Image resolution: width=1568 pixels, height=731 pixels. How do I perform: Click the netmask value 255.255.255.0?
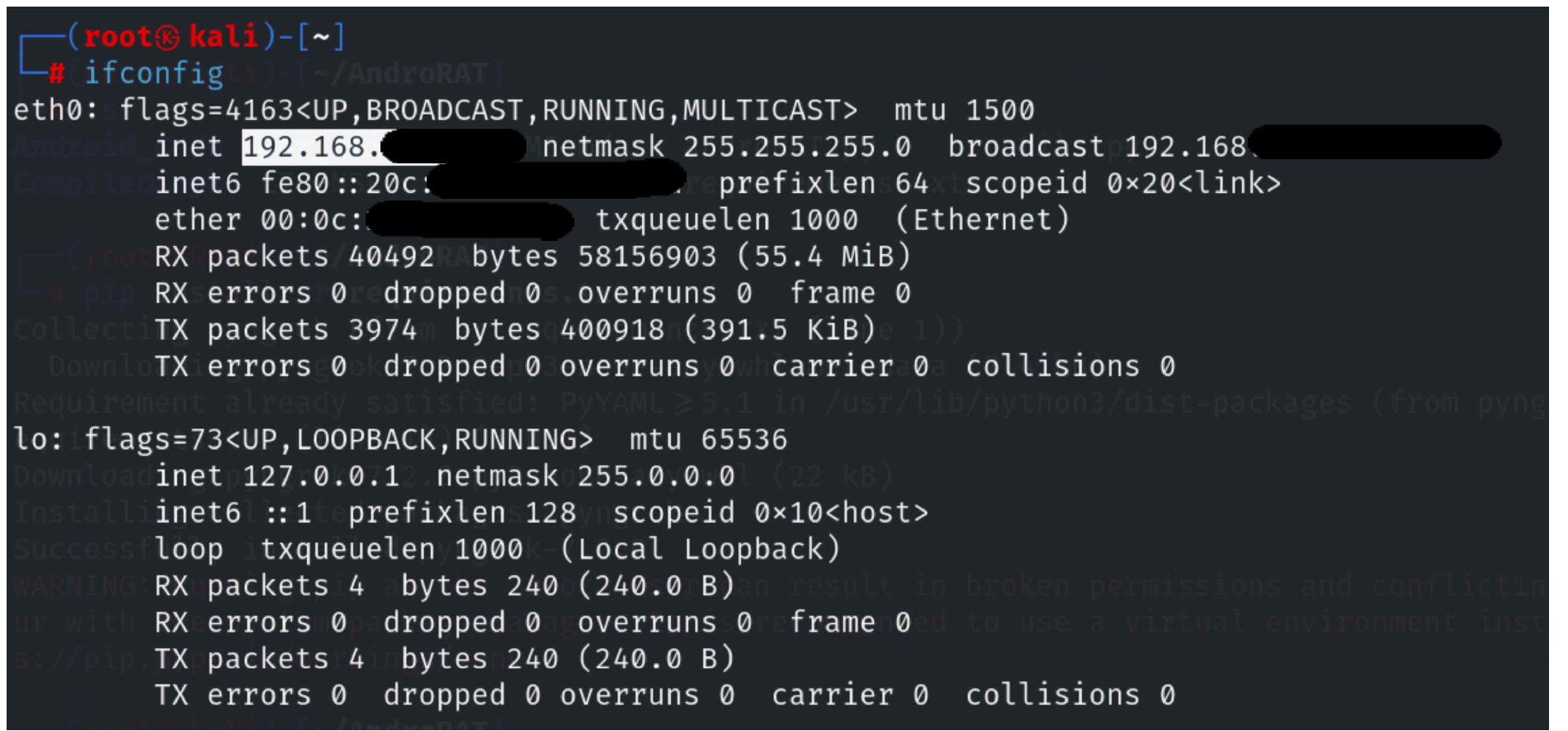click(796, 147)
